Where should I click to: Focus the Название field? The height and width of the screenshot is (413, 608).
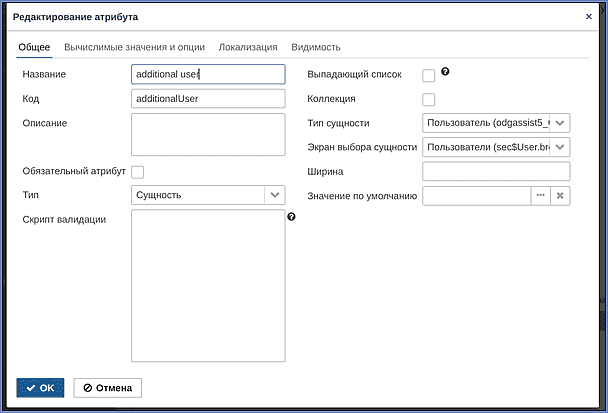tap(208, 74)
